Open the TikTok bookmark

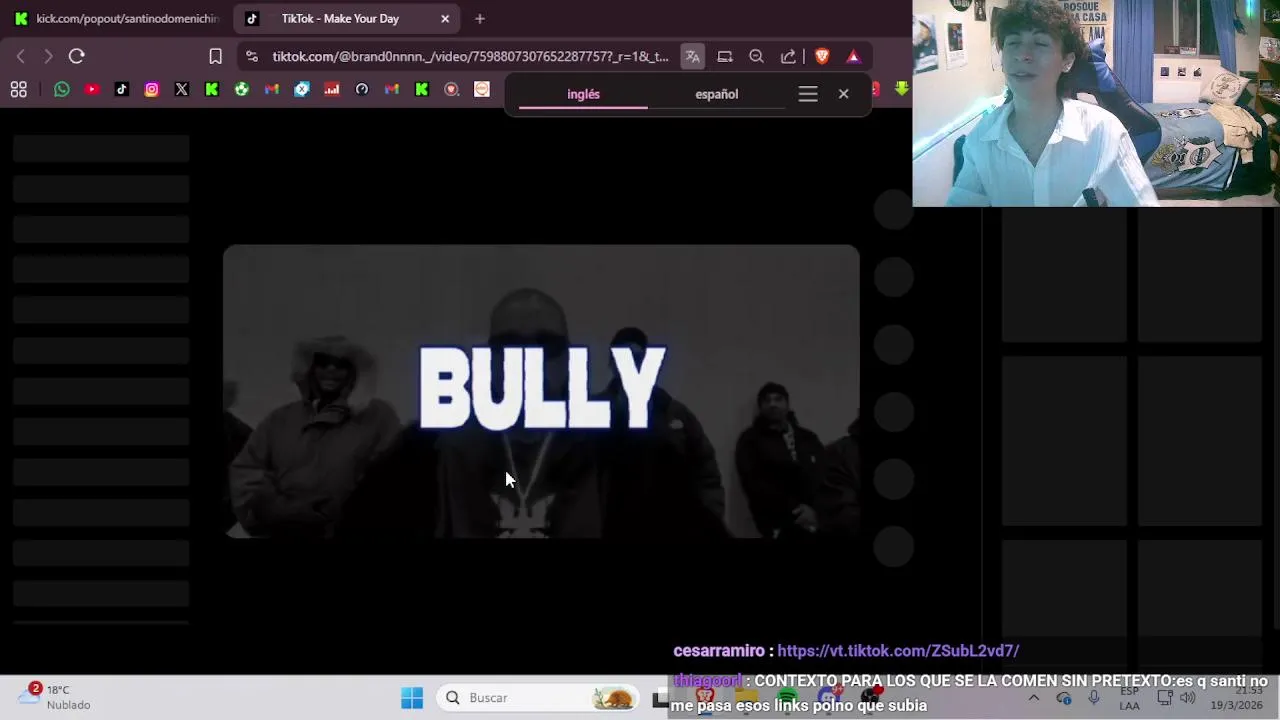click(x=122, y=89)
